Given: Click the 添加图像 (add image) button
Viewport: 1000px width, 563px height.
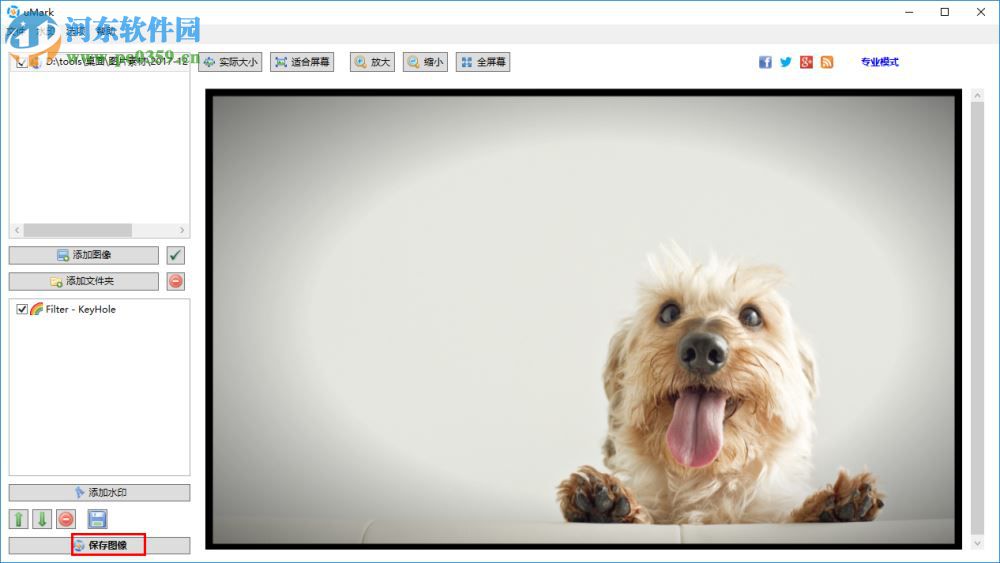Looking at the screenshot, I should (84, 255).
